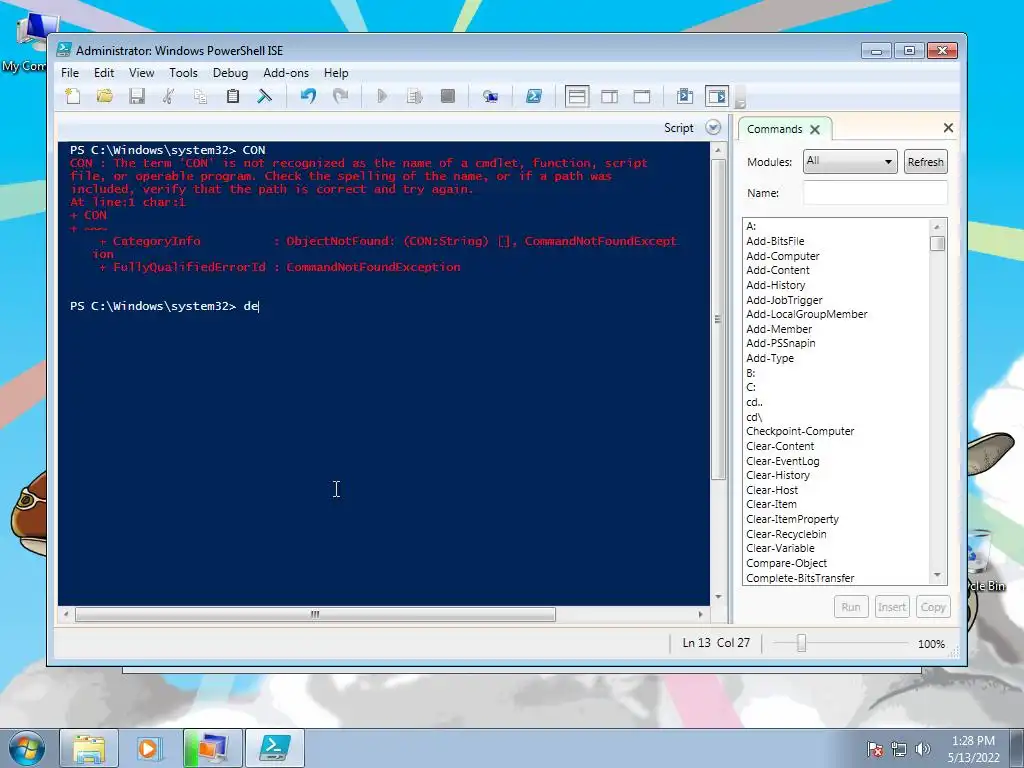
Task: Open a script with the folder icon
Action: click(x=104, y=97)
